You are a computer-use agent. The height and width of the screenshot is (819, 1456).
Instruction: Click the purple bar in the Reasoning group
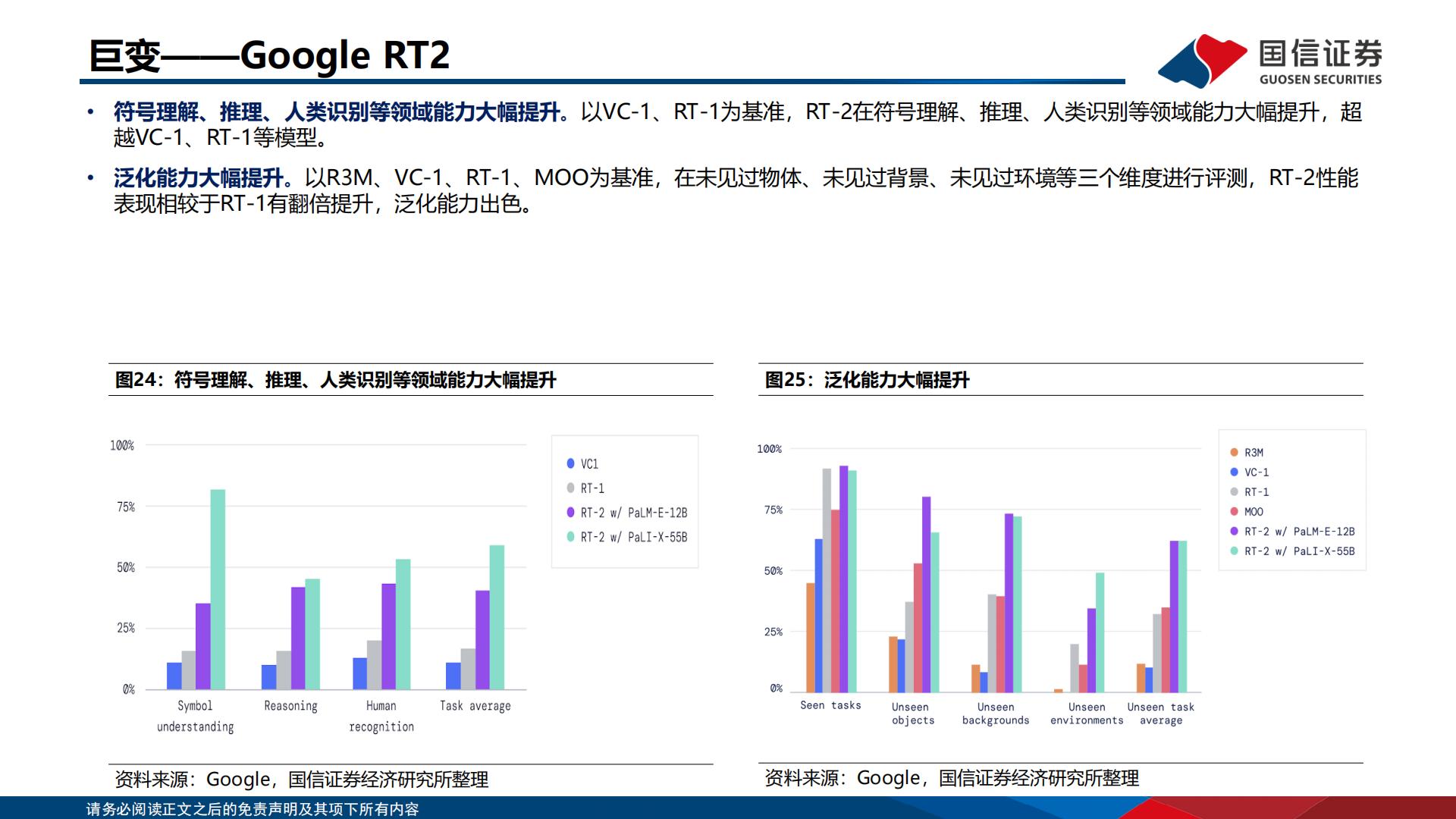298,638
